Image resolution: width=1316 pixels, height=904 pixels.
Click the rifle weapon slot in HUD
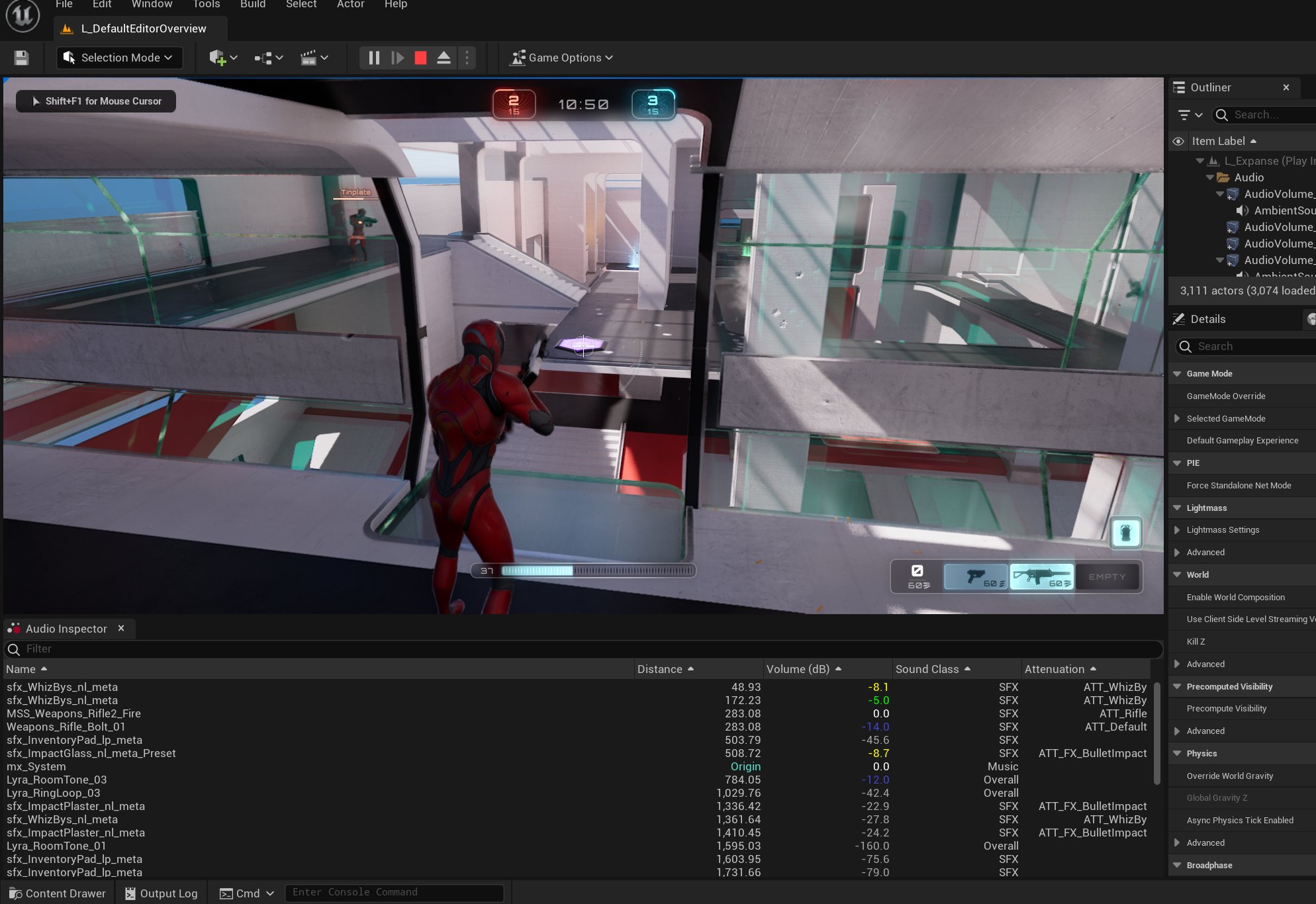pyautogui.click(x=1042, y=577)
